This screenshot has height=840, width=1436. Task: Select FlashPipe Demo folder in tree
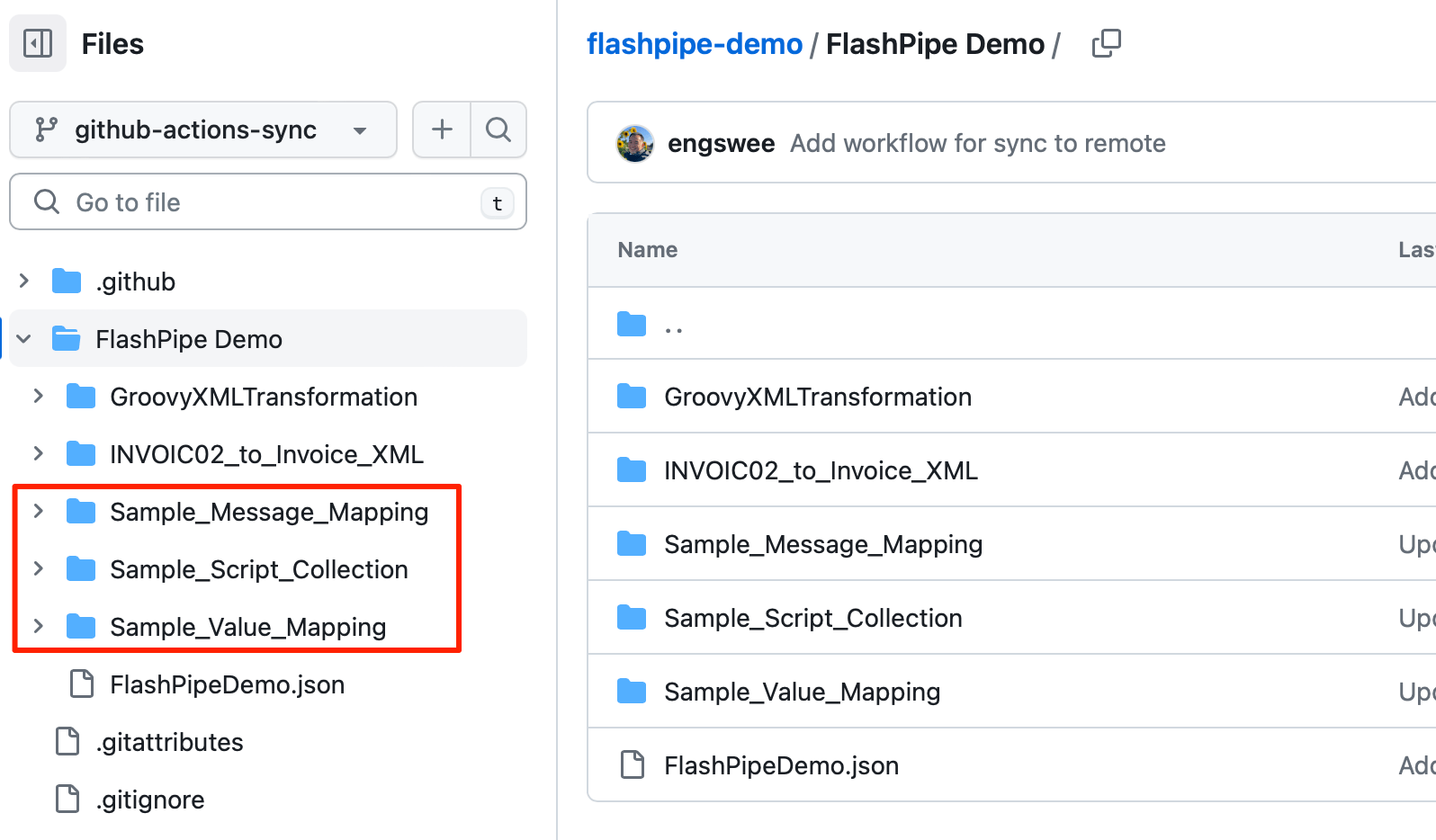[x=189, y=339]
